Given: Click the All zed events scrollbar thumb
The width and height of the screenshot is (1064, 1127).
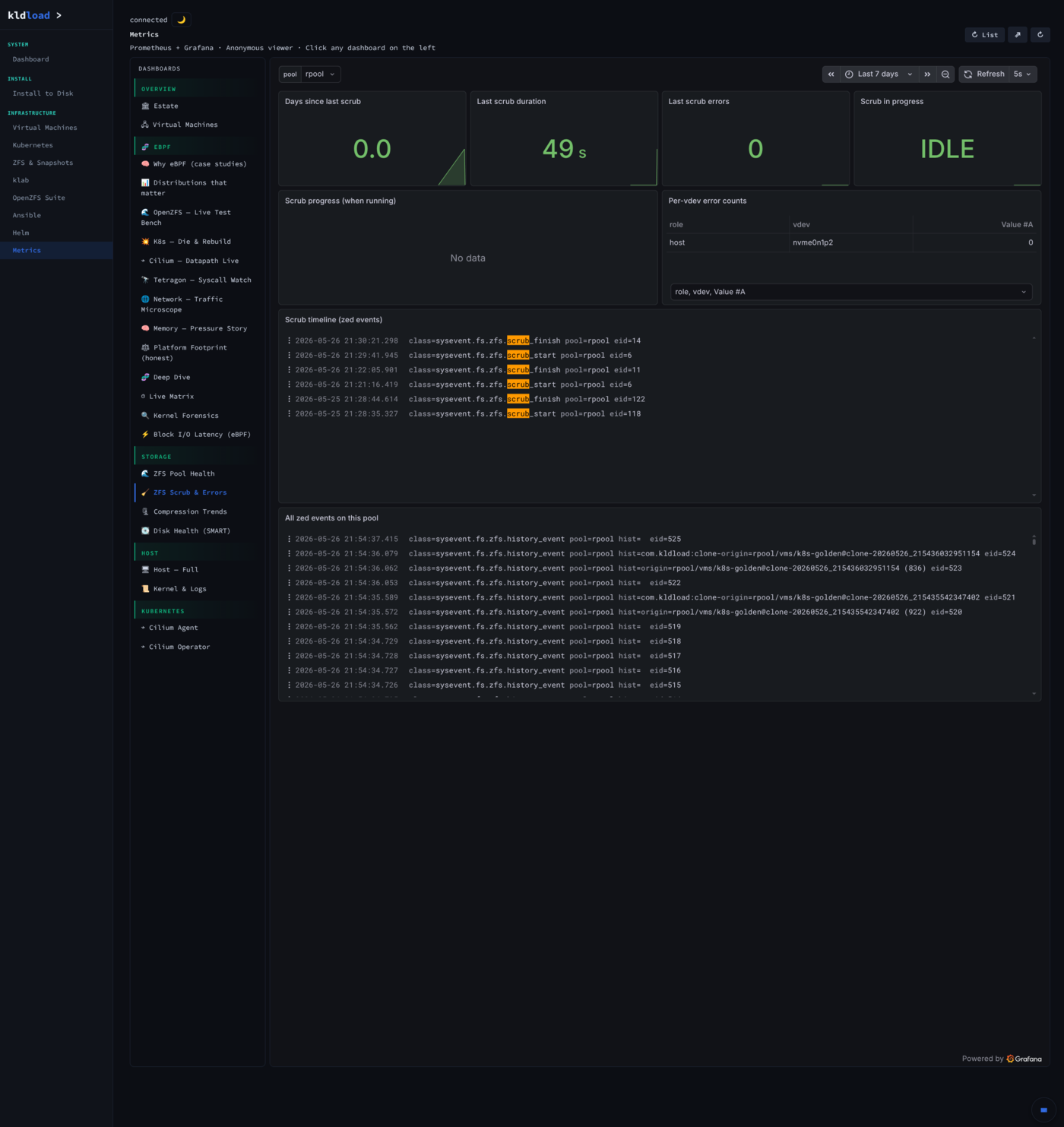Looking at the screenshot, I should [x=1034, y=540].
